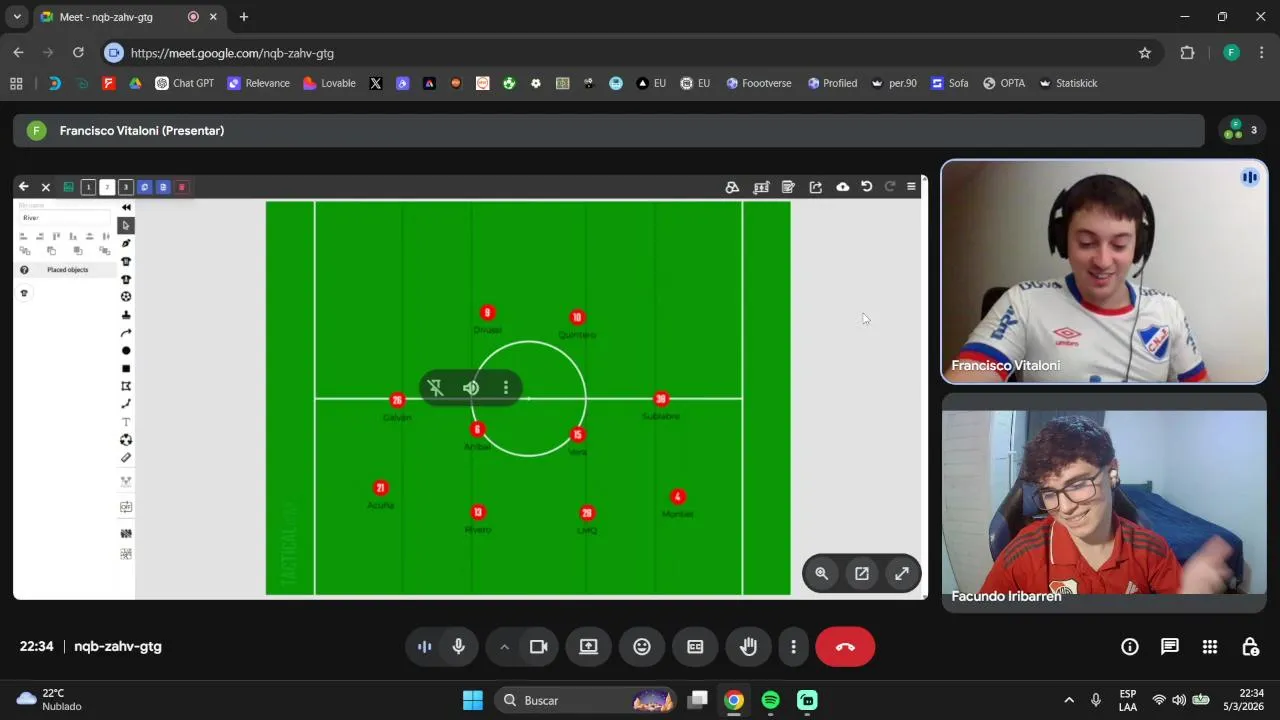The height and width of the screenshot is (720, 1280).
Task: Zoom into presentation with magnifier button
Action: point(821,573)
